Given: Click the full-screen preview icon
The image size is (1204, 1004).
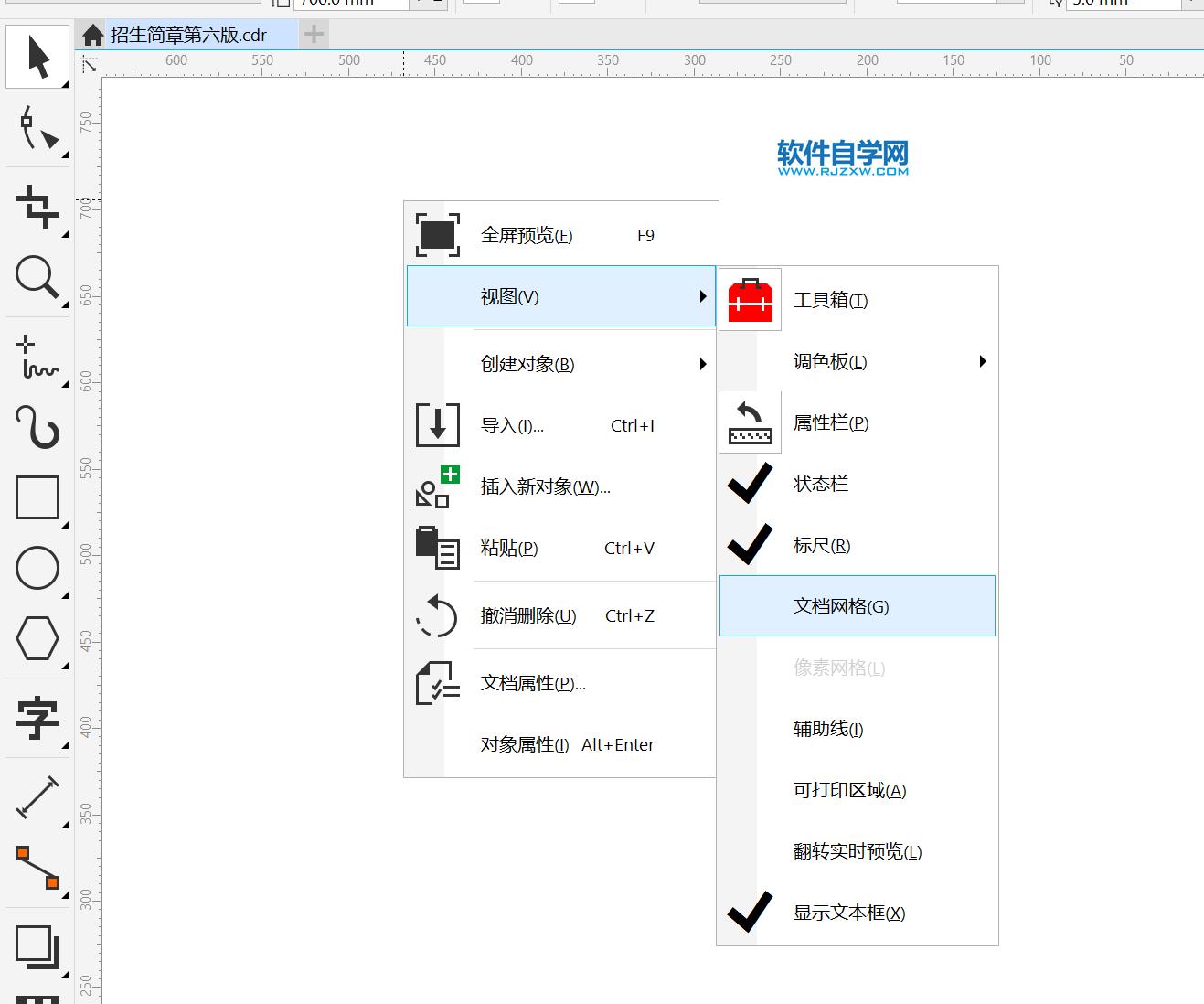Looking at the screenshot, I should coord(437,235).
